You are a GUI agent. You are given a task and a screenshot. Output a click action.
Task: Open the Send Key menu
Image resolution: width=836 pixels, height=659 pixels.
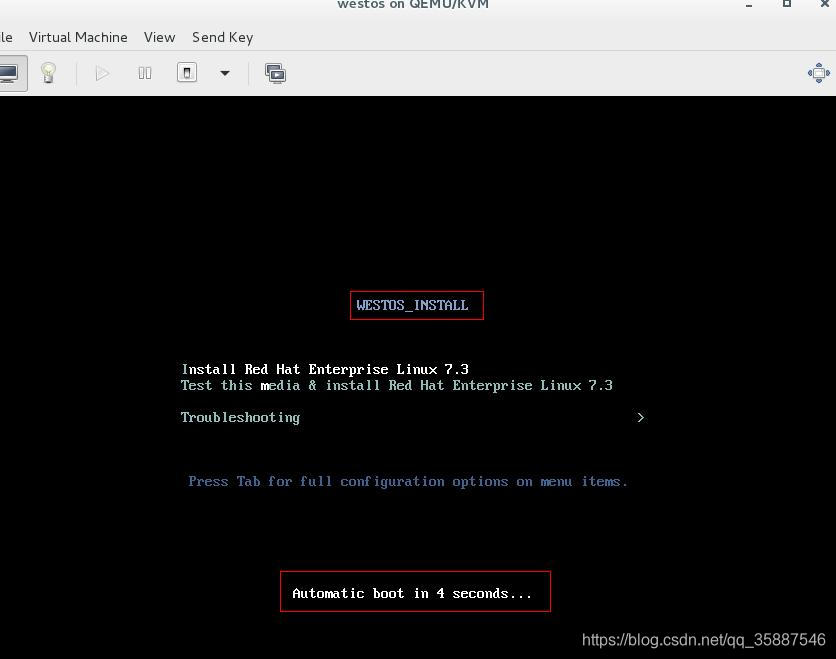click(222, 37)
